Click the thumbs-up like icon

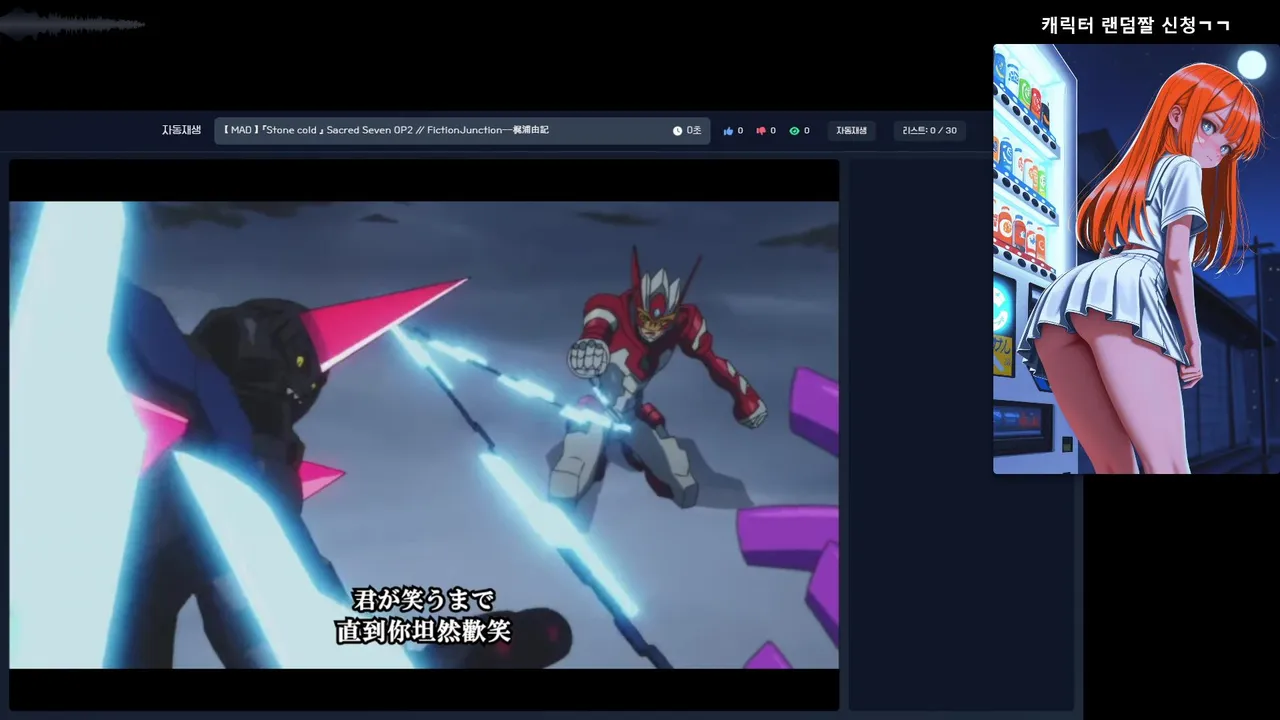tap(728, 131)
